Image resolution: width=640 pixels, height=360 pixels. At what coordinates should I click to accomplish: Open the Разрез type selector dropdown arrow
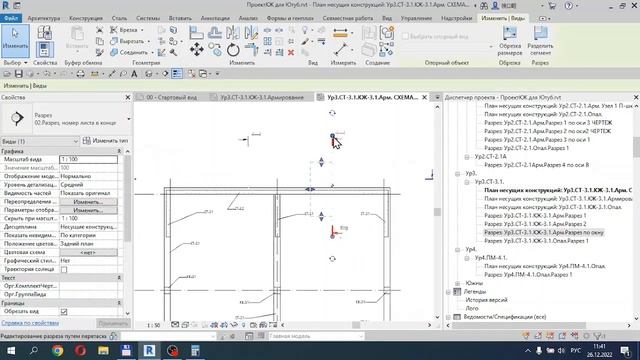(129, 119)
